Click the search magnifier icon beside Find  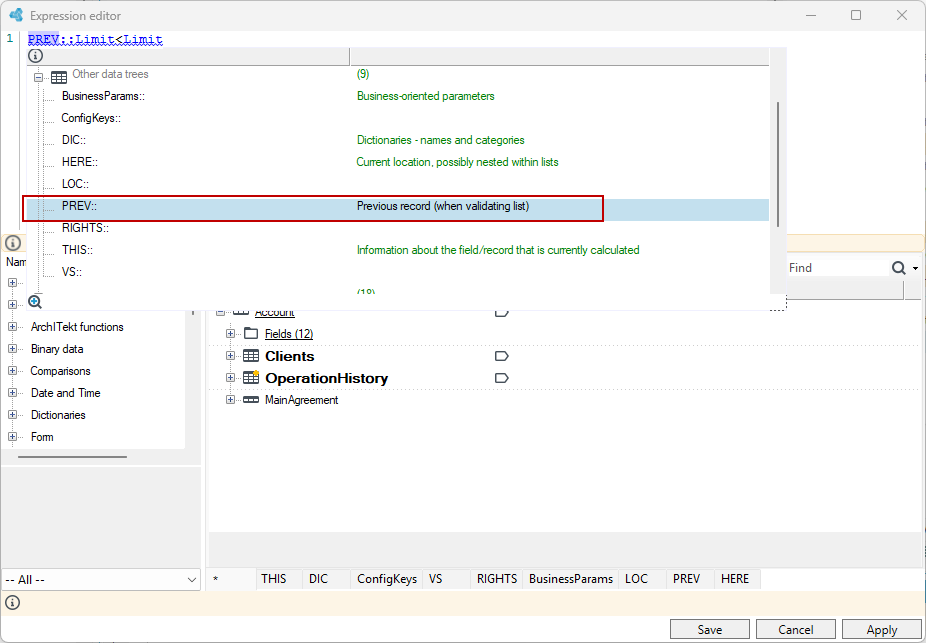(898, 268)
